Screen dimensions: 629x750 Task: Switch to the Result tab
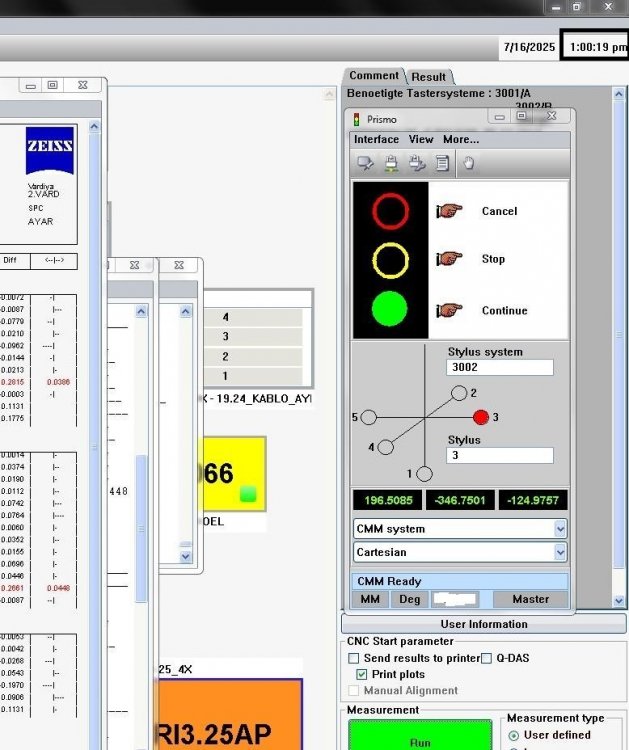(429, 77)
